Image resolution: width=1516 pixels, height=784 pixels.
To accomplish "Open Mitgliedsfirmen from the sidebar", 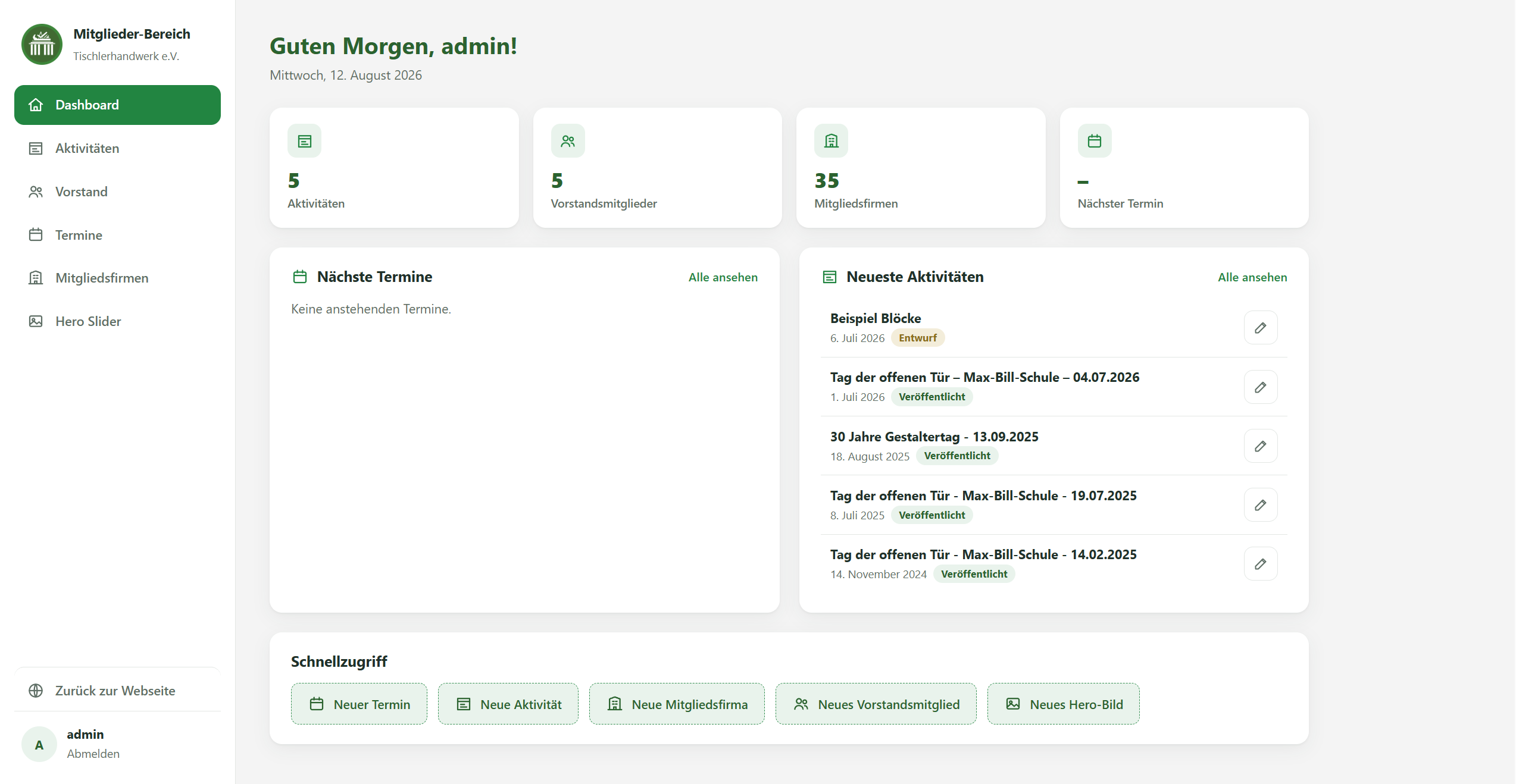I will coord(117,278).
